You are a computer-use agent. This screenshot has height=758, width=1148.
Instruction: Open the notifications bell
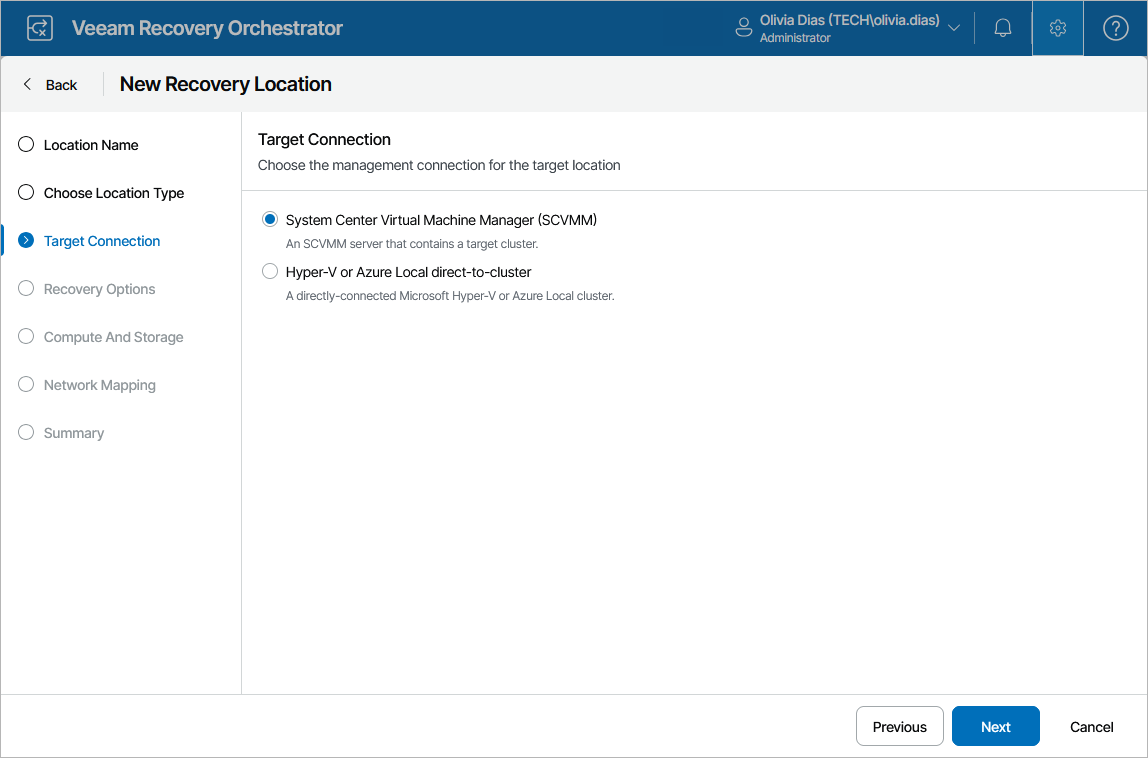[x=1003, y=28]
